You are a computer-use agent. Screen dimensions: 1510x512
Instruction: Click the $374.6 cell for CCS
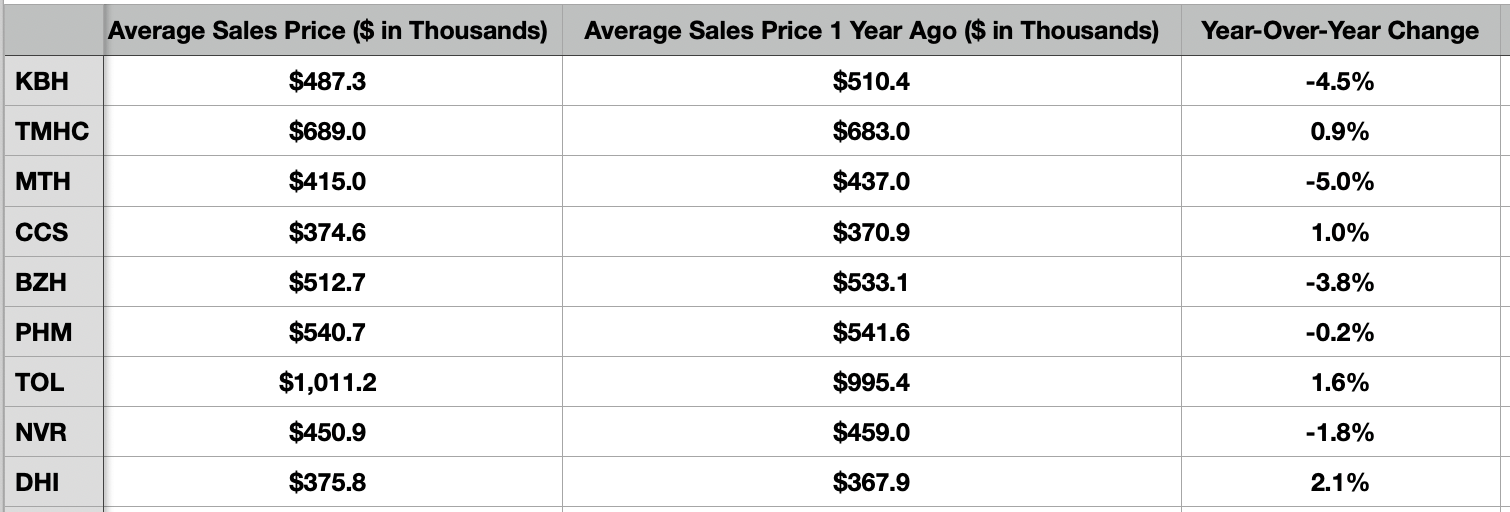click(328, 232)
